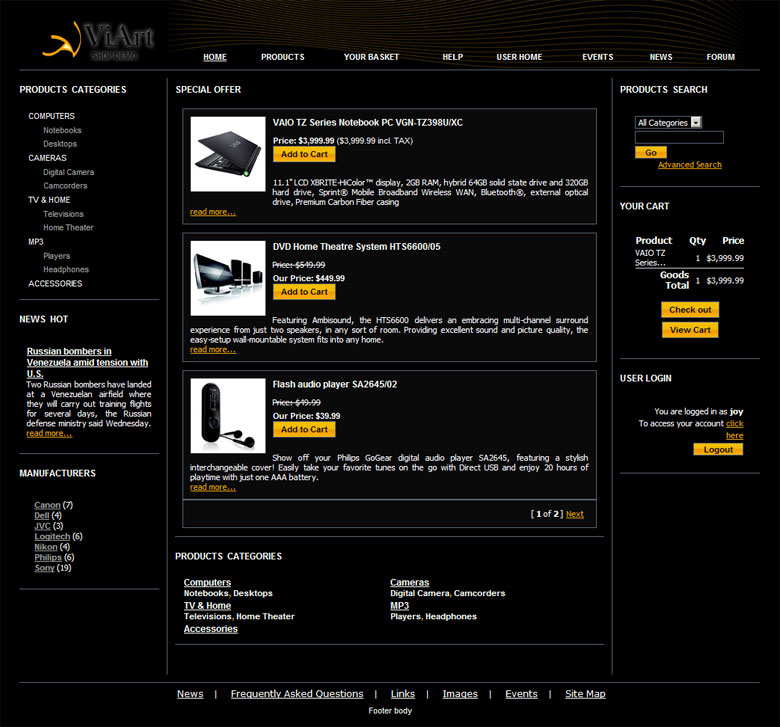Click the ViArt shop logo
780x727 pixels.
click(98, 41)
